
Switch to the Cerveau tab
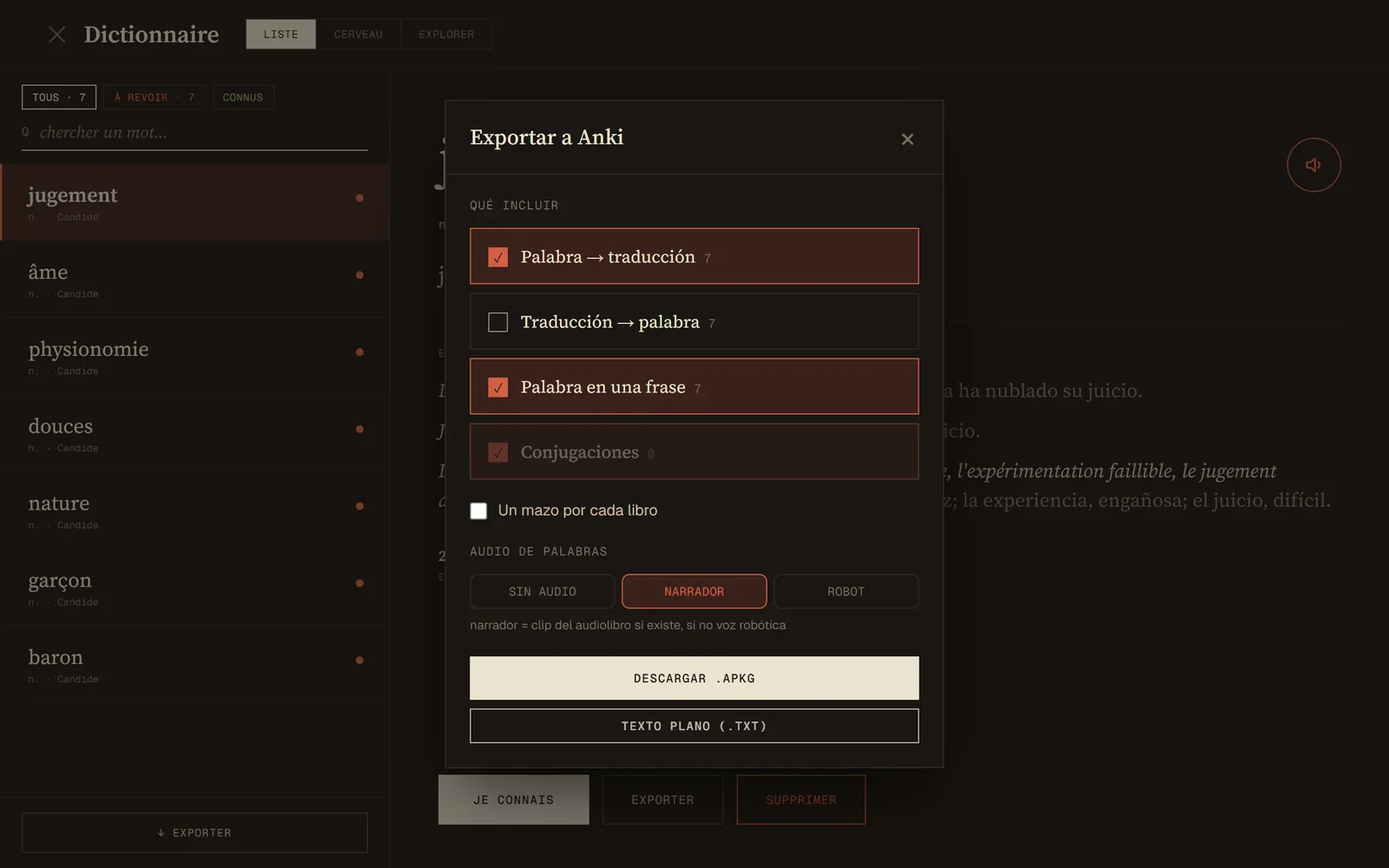(x=359, y=35)
